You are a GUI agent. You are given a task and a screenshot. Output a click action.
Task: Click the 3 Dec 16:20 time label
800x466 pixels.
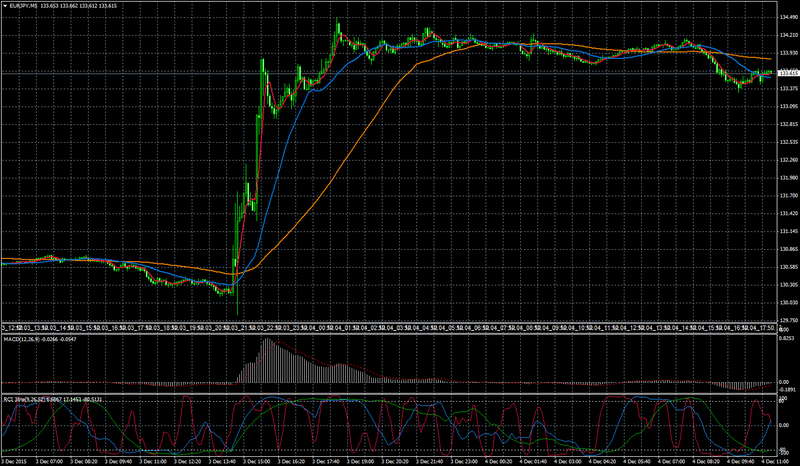(289, 460)
